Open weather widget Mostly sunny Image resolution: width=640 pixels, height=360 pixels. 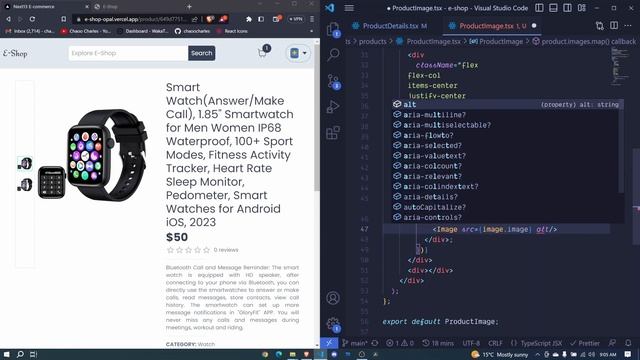500,354
